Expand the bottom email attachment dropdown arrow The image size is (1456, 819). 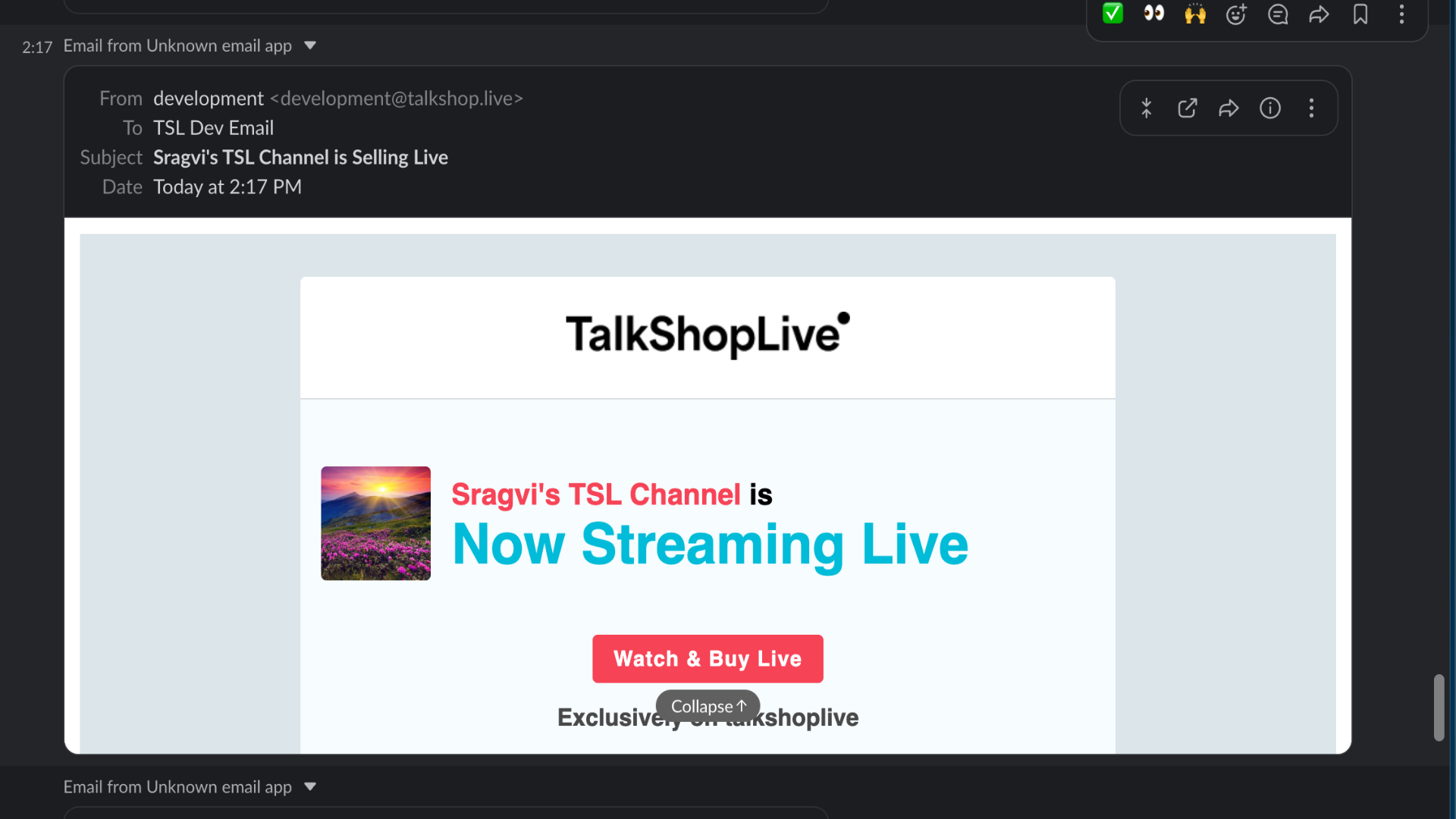coord(310,786)
